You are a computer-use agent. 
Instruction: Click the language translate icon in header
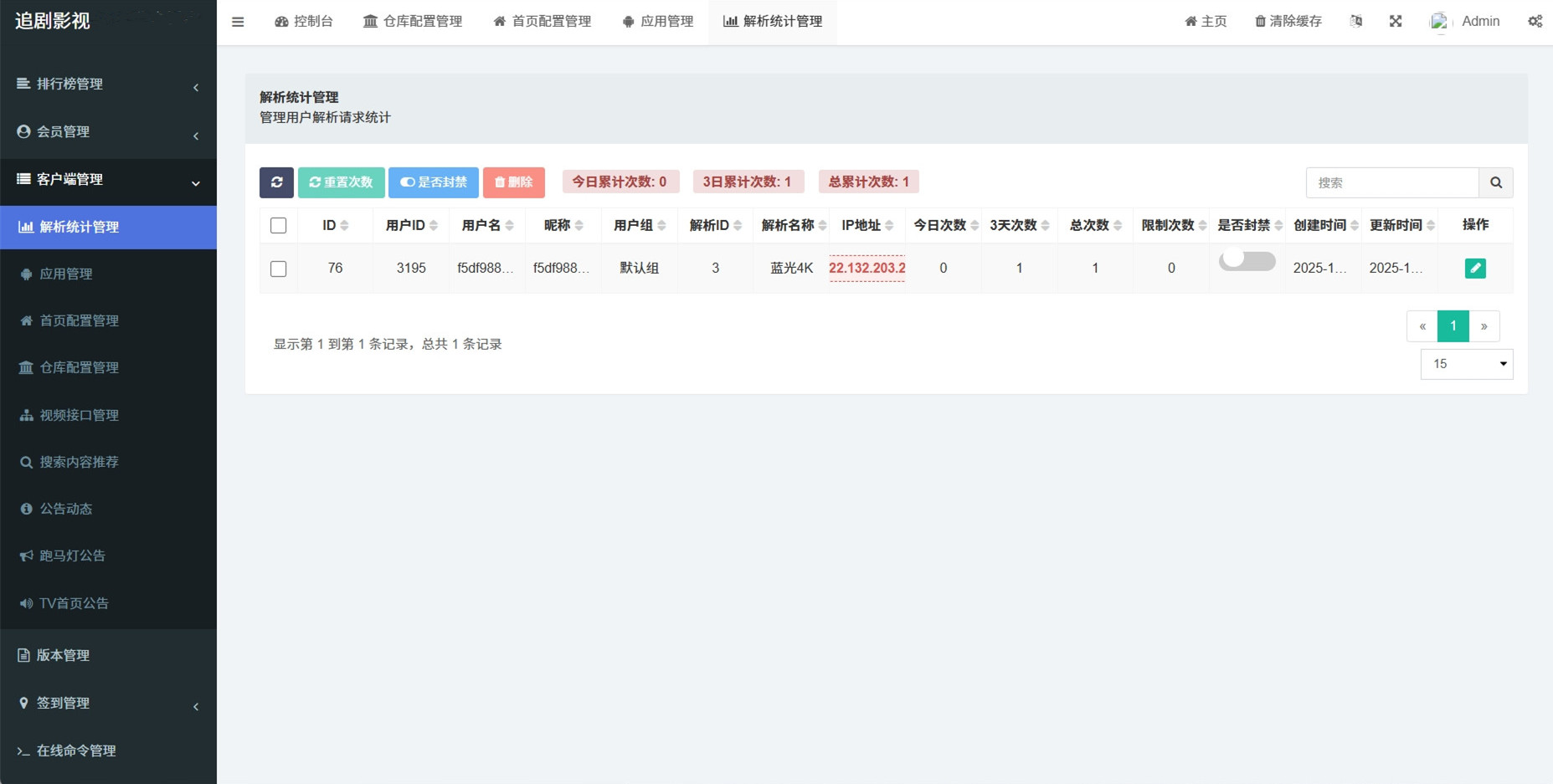click(x=1356, y=22)
